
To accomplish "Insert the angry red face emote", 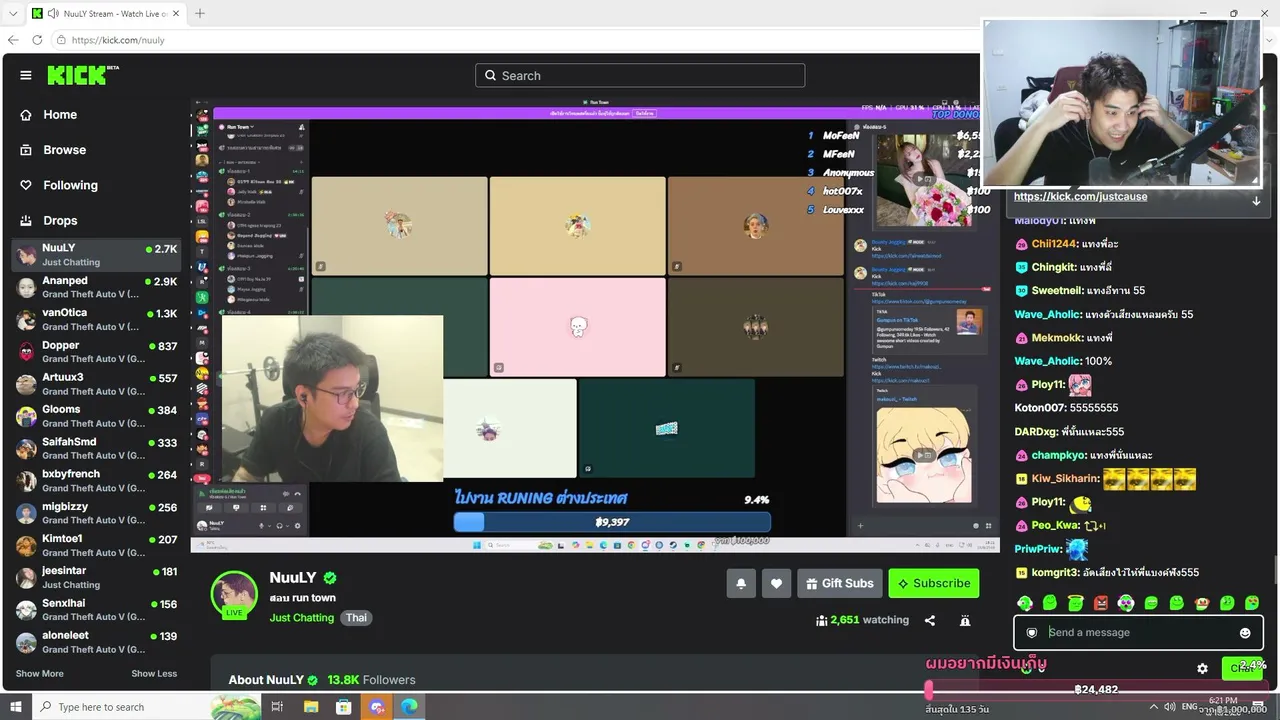I will [1101, 603].
